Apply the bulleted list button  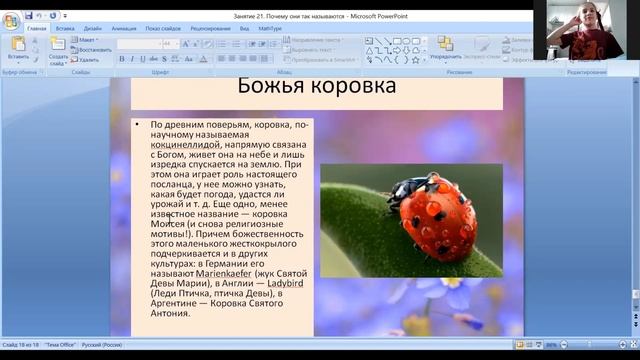pos(222,44)
